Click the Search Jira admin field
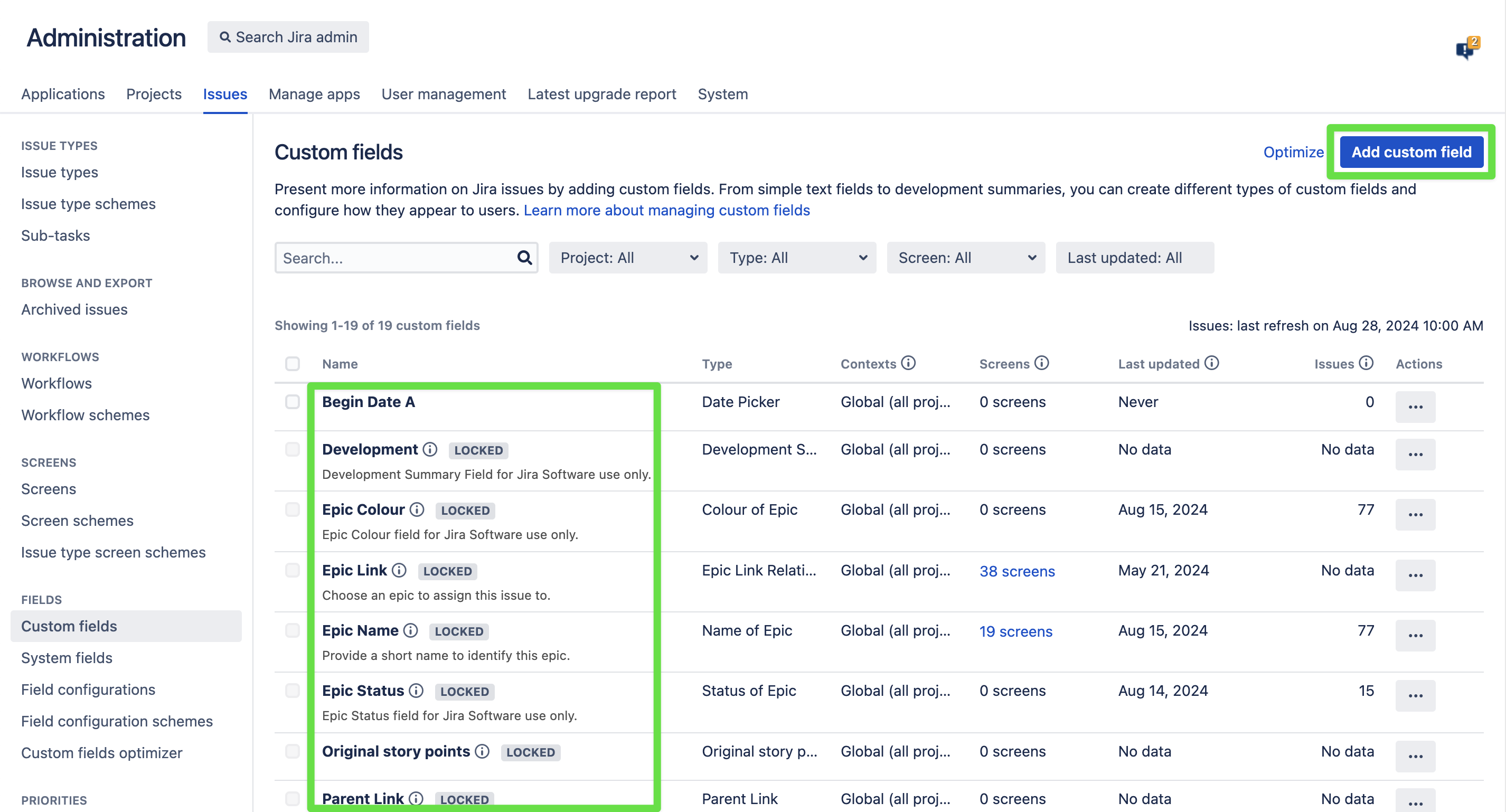 point(288,37)
